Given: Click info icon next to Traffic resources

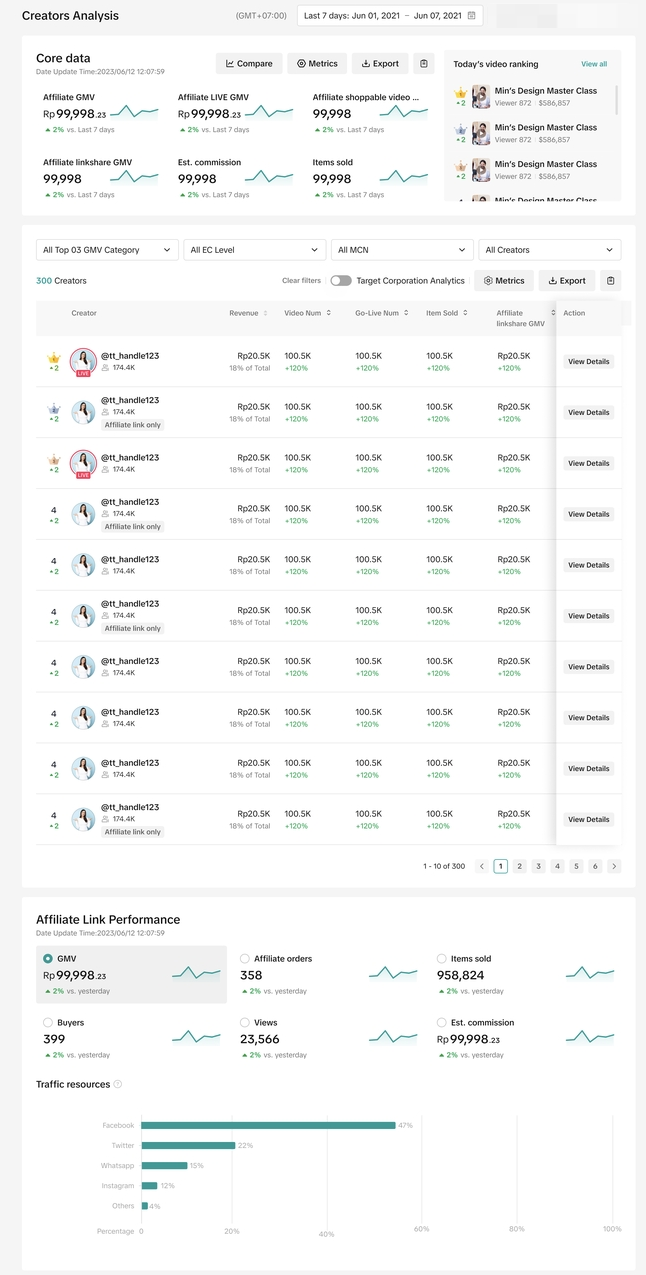Looking at the screenshot, I should point(118,1084).
